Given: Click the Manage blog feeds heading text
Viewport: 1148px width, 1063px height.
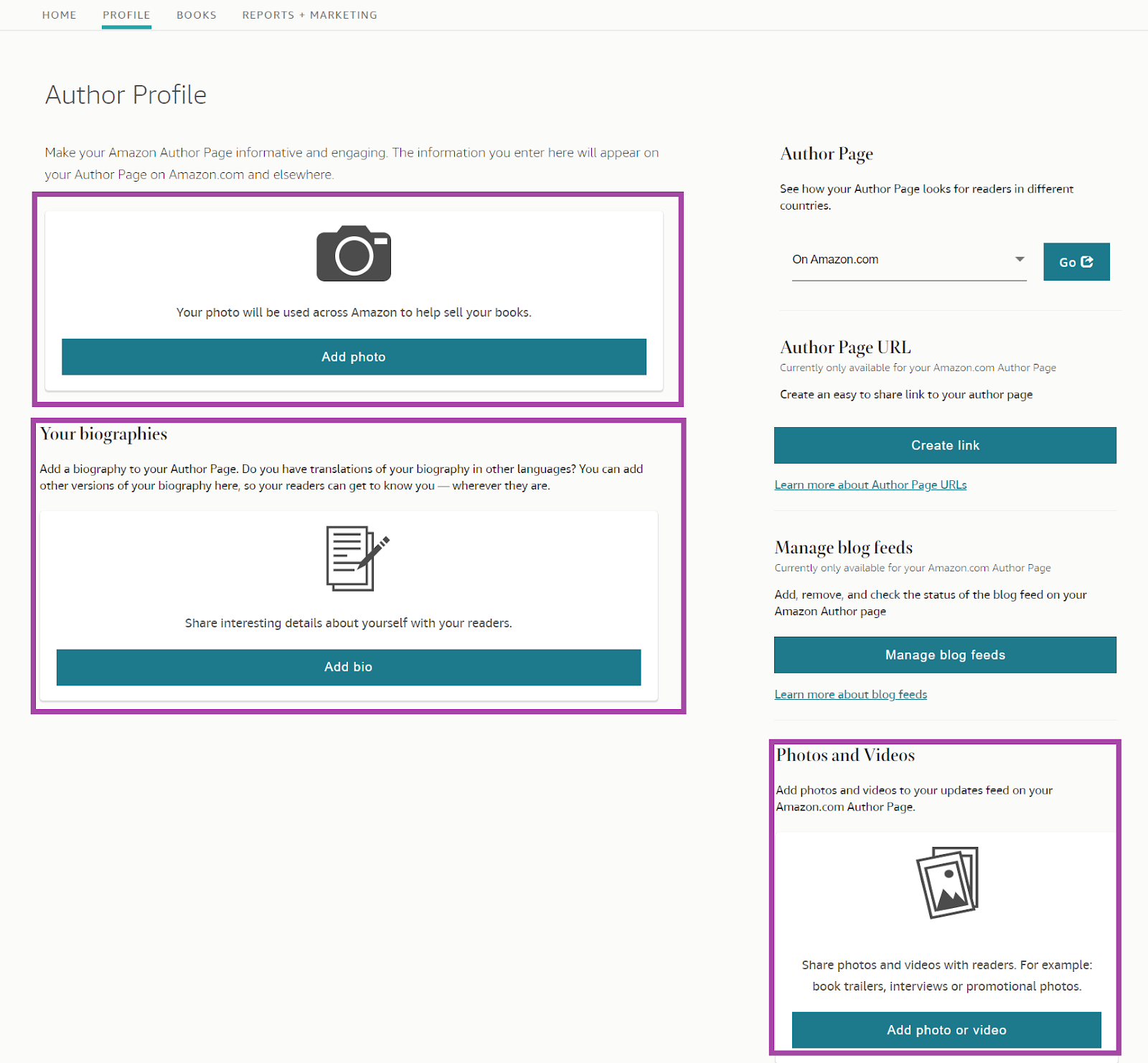Looking at the screenshot, I should [844, 548].
